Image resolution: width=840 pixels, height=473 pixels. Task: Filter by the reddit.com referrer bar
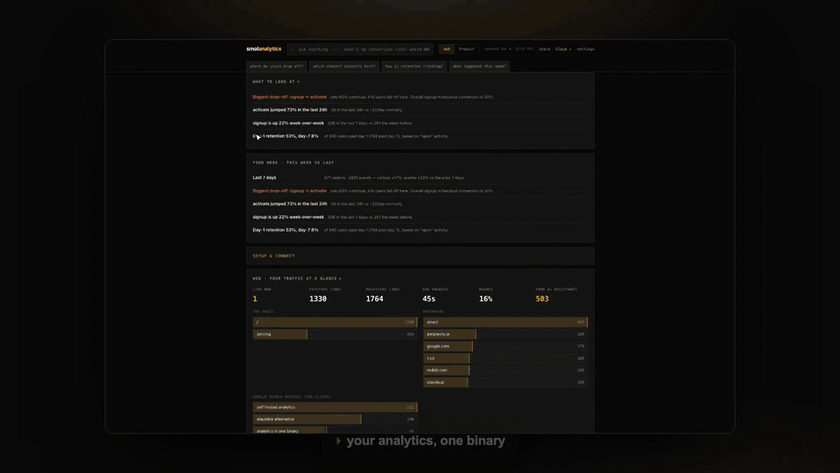point(505,370)
